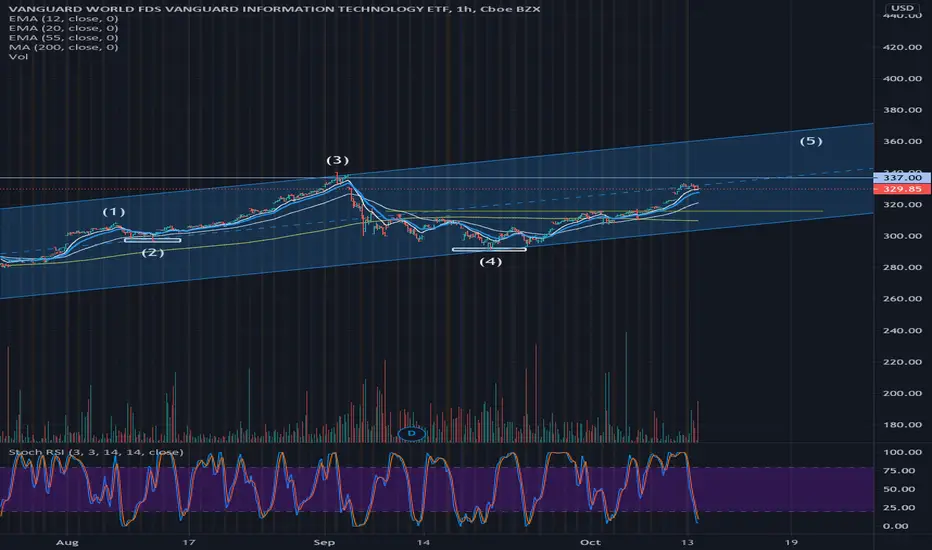The width and height of the screenshot is (932, 550).
Task: Click the Stoch RSI indicator label
Action: click(x=96, y=452)
